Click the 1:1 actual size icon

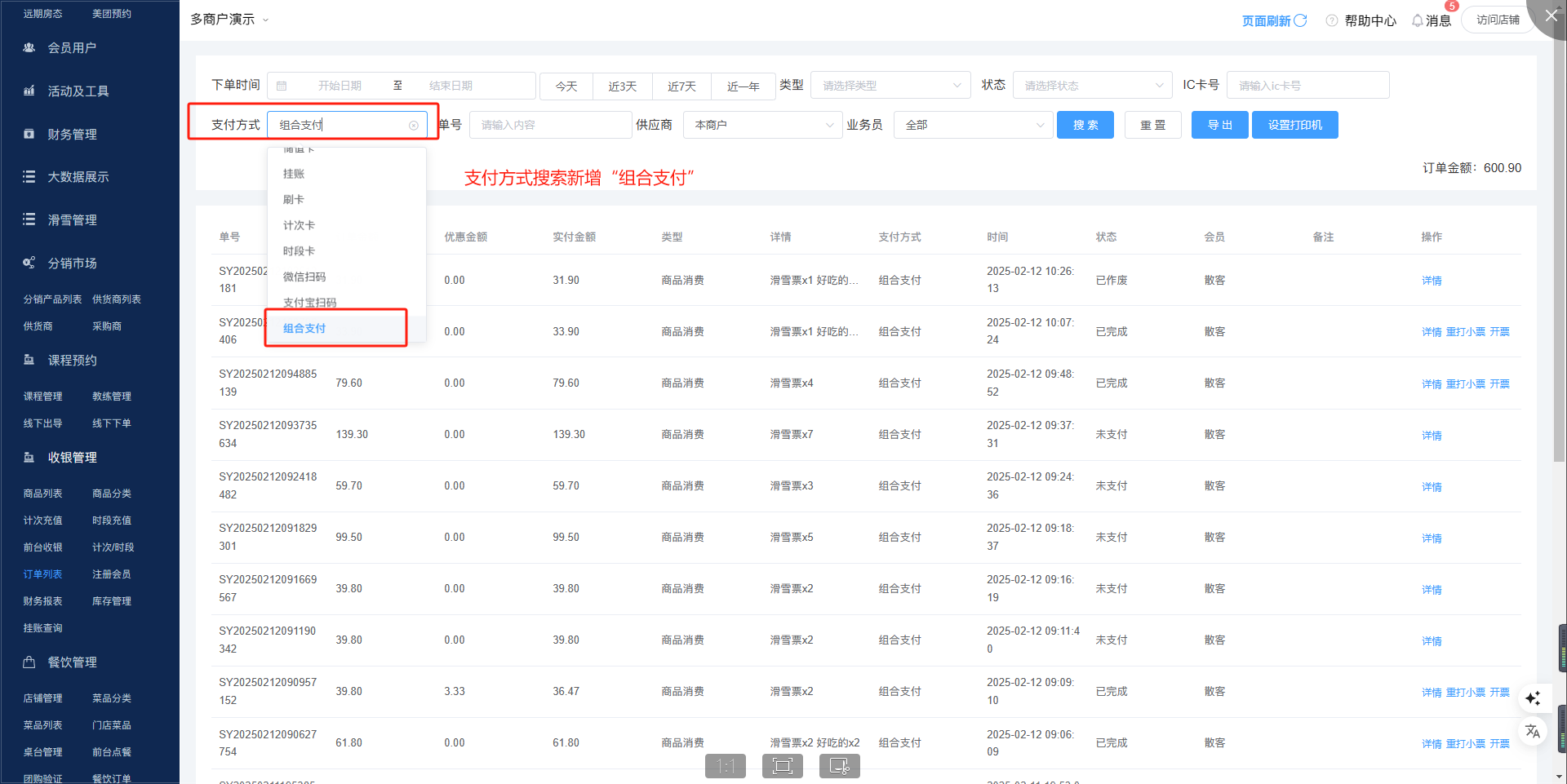click(725, 766)
